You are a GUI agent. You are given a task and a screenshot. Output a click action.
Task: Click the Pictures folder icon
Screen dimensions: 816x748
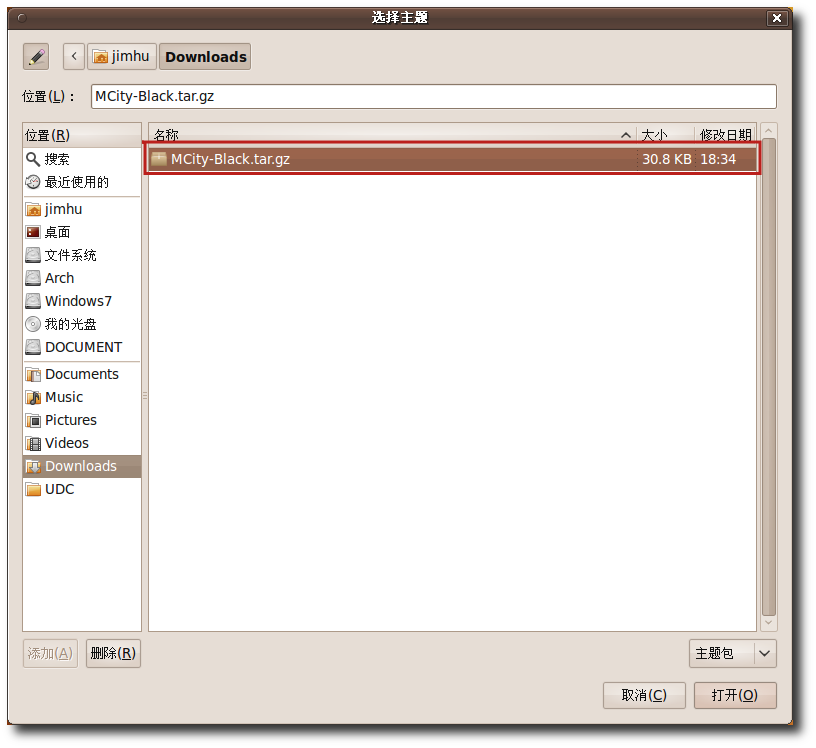(33, 420)
